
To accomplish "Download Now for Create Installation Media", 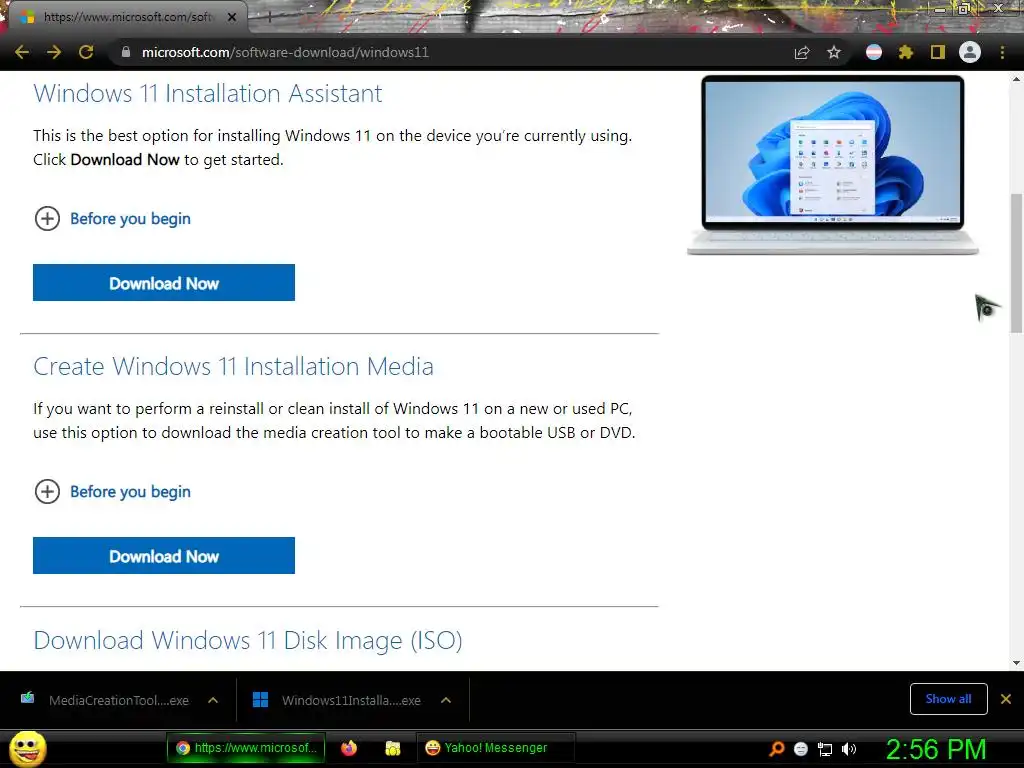I will click(164, 556).
